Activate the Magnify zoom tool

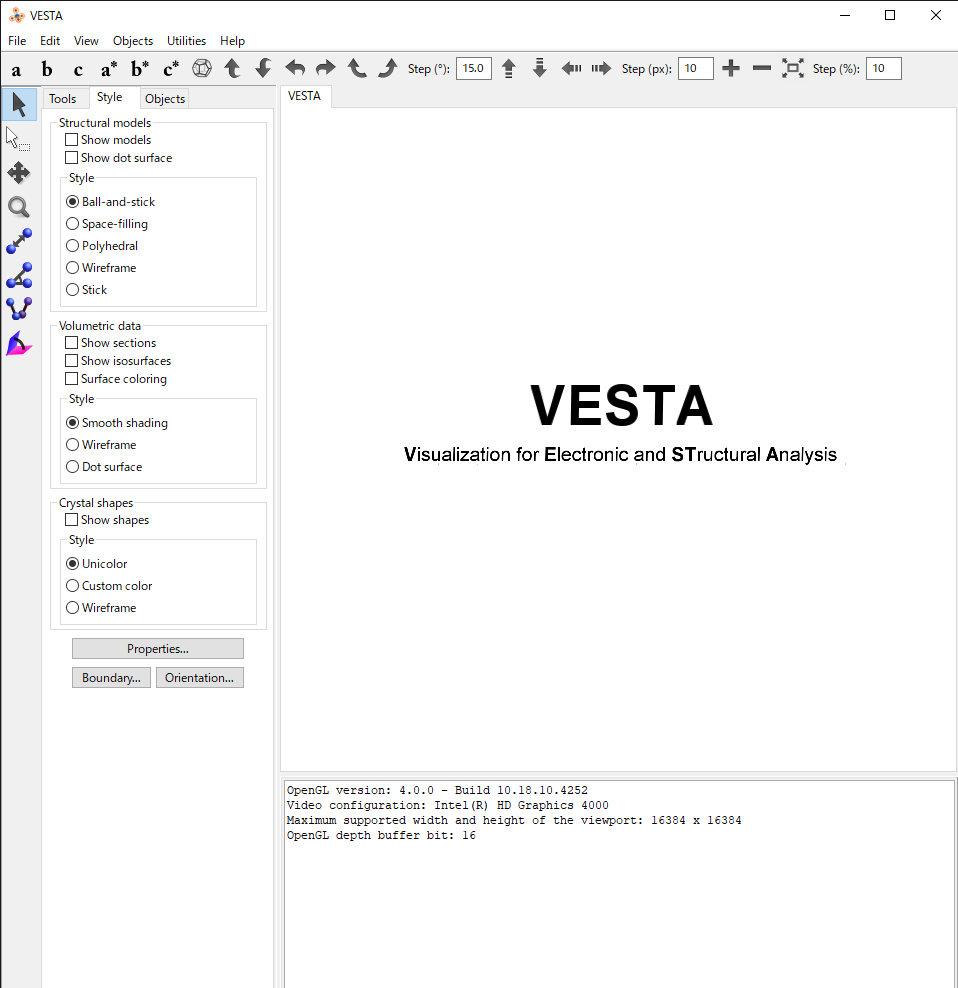point(19,207)
